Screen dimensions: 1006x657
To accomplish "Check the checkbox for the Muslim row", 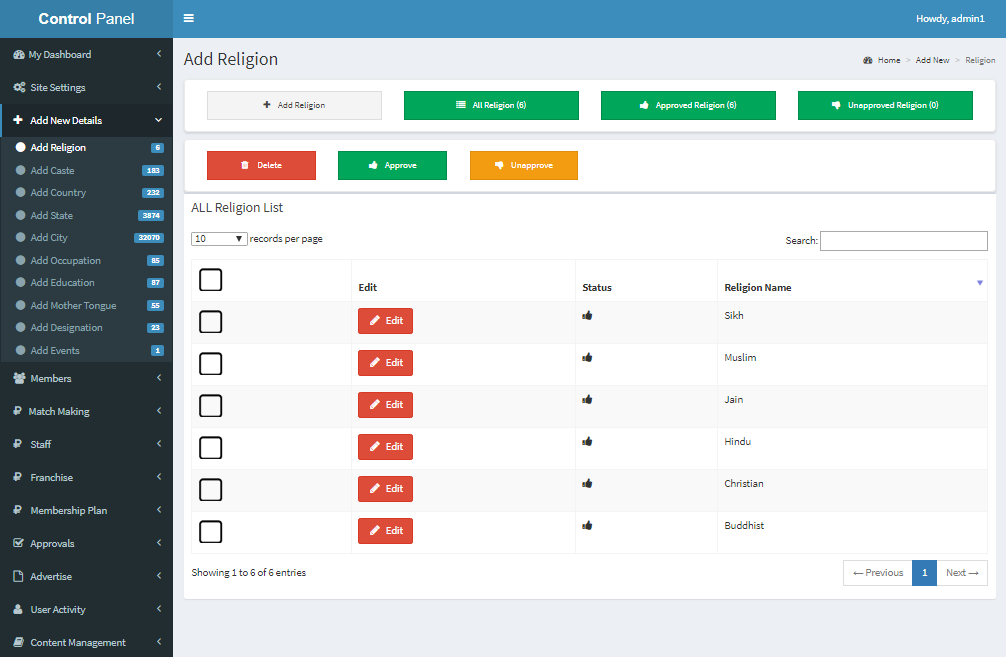I will 210,364.
